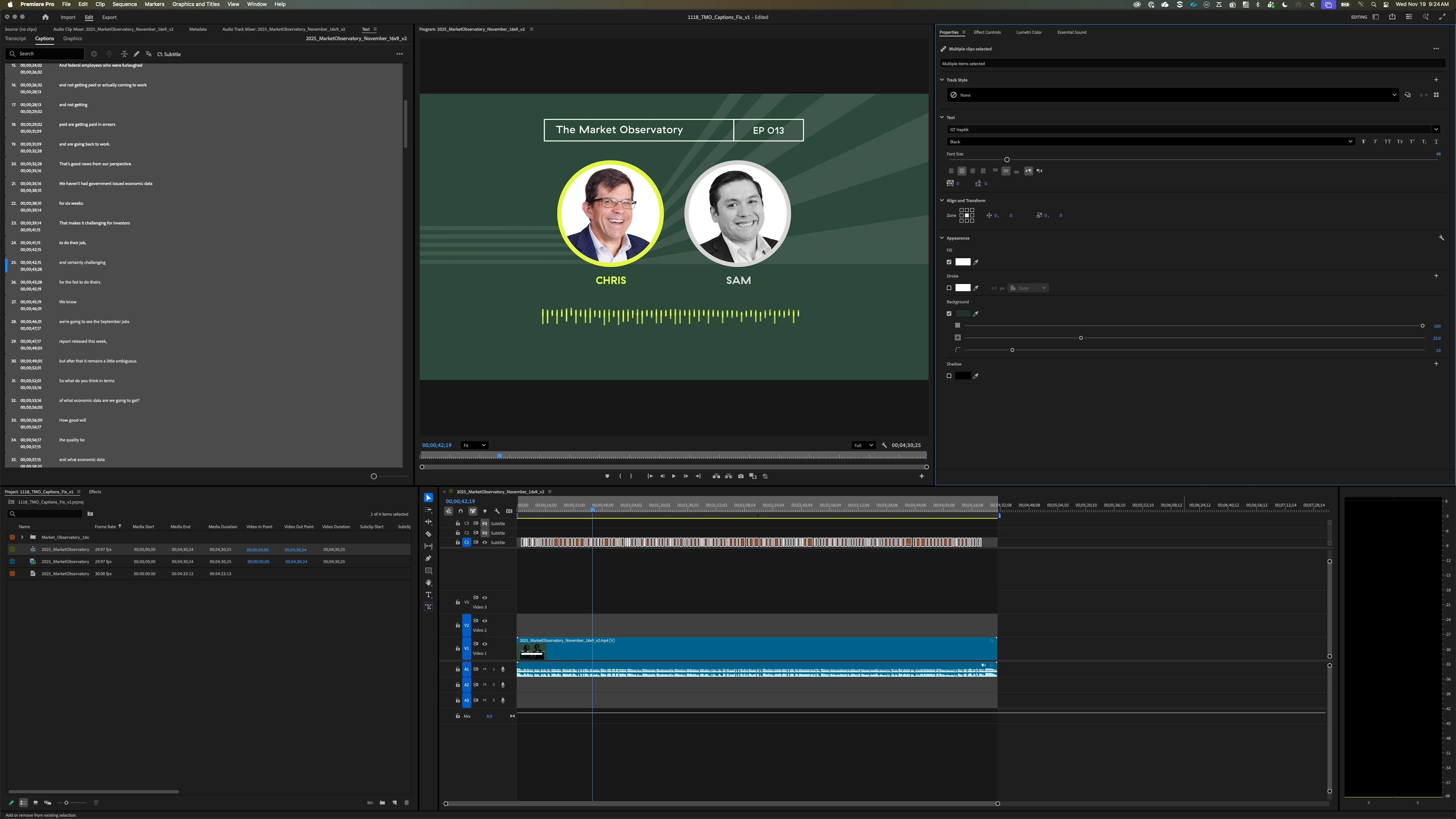Select the Razor tool
This screenshot has width=1456, height=819.
tap(428, 534)
